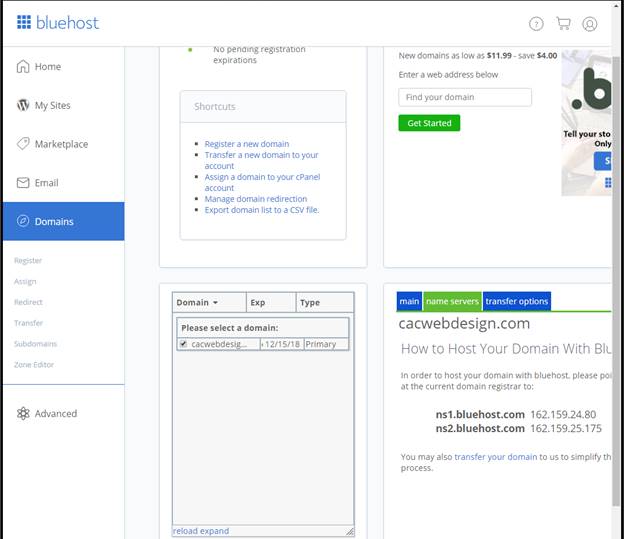This screenshot has width=624, height=539.
Task: Open Zone Editor in the Domains submenu
Action: click(x=34, y=365)
